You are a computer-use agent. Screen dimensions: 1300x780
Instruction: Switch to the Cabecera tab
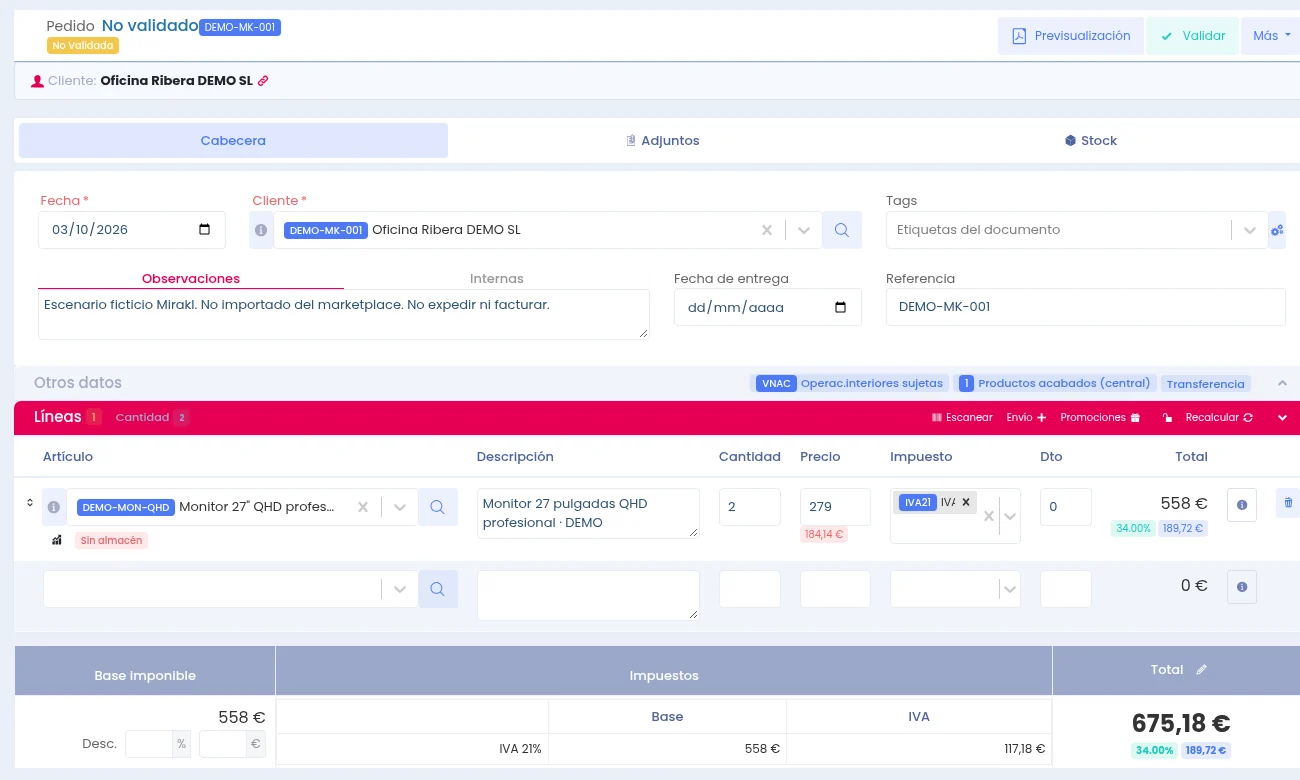tap(233, 141)
